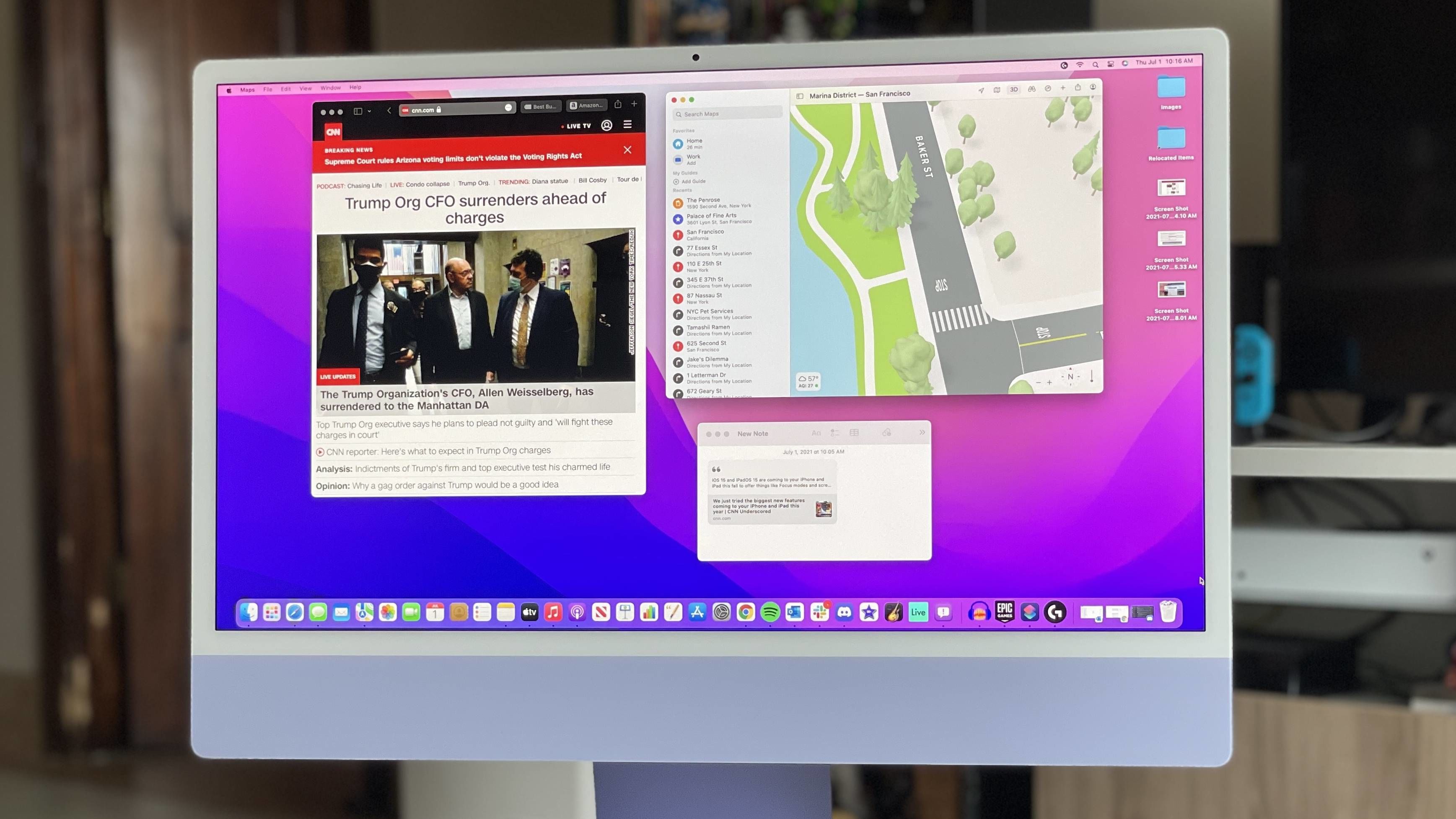Open map mode chooser in Maps toolbar
The image size is (1456, 819).
tap(997, 90)
